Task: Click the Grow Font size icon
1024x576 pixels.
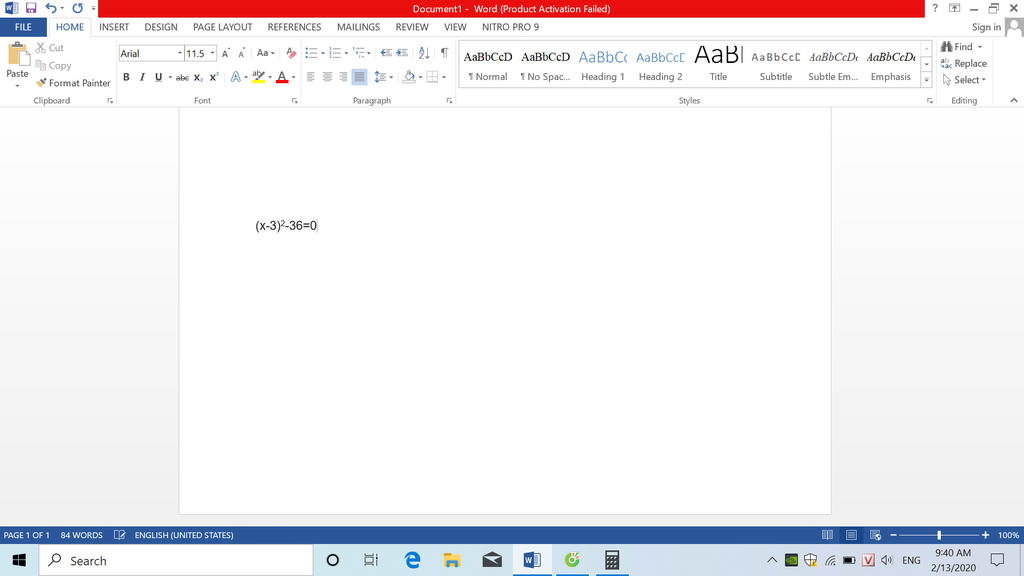Action: [x=226, y=53]
